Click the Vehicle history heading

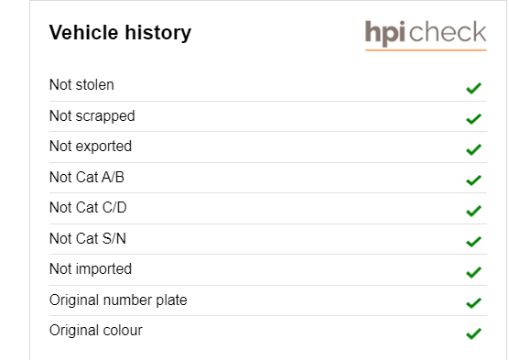point(120,33)
